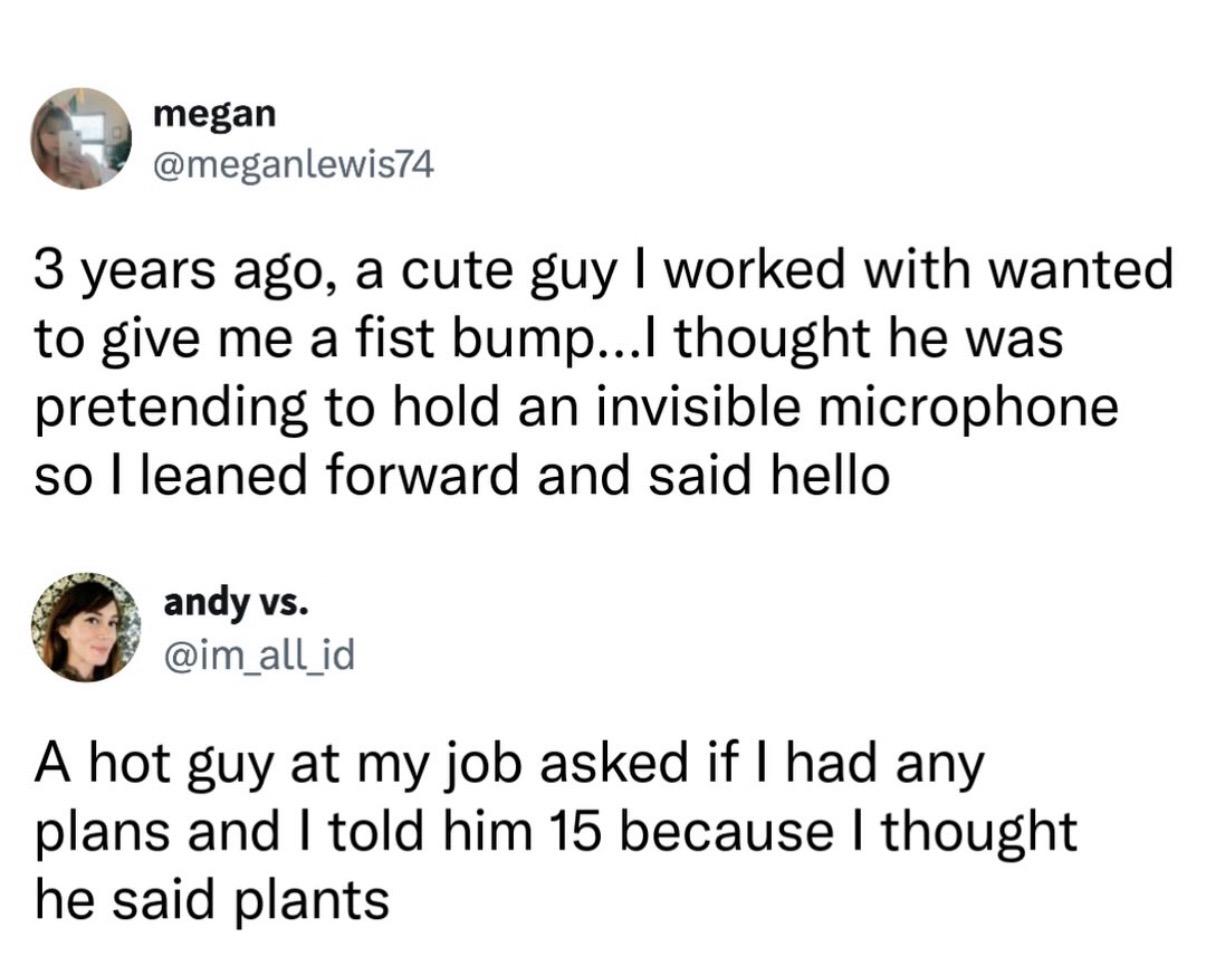The width and height of the screenshot is (1206, 962).
Task: Visit the @im_all_id handle
Action: point(258,654)
